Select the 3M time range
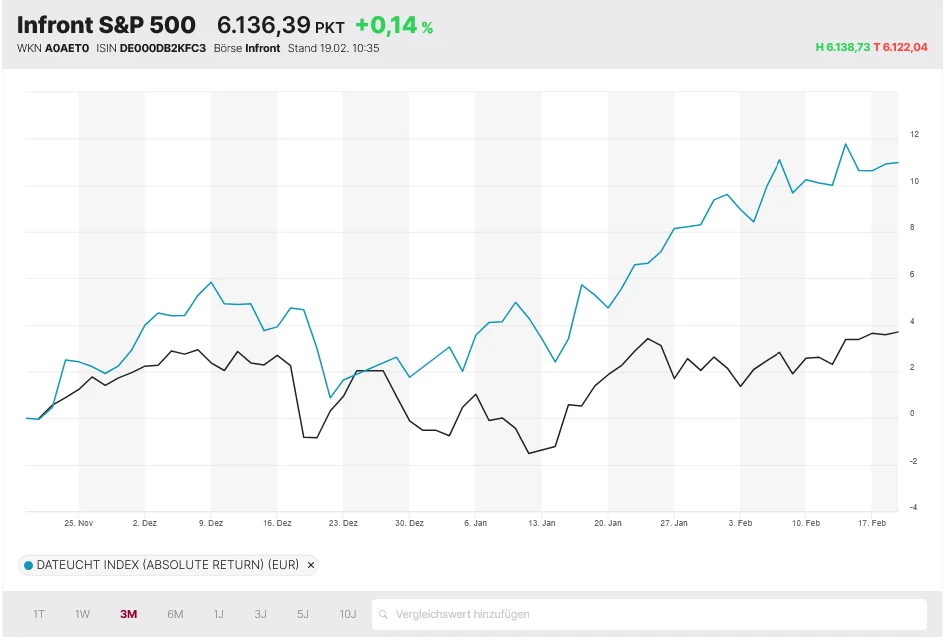Image resolution: width=948 pixels, height=642 pixels. pyautogui.click(x=128, y=614)
